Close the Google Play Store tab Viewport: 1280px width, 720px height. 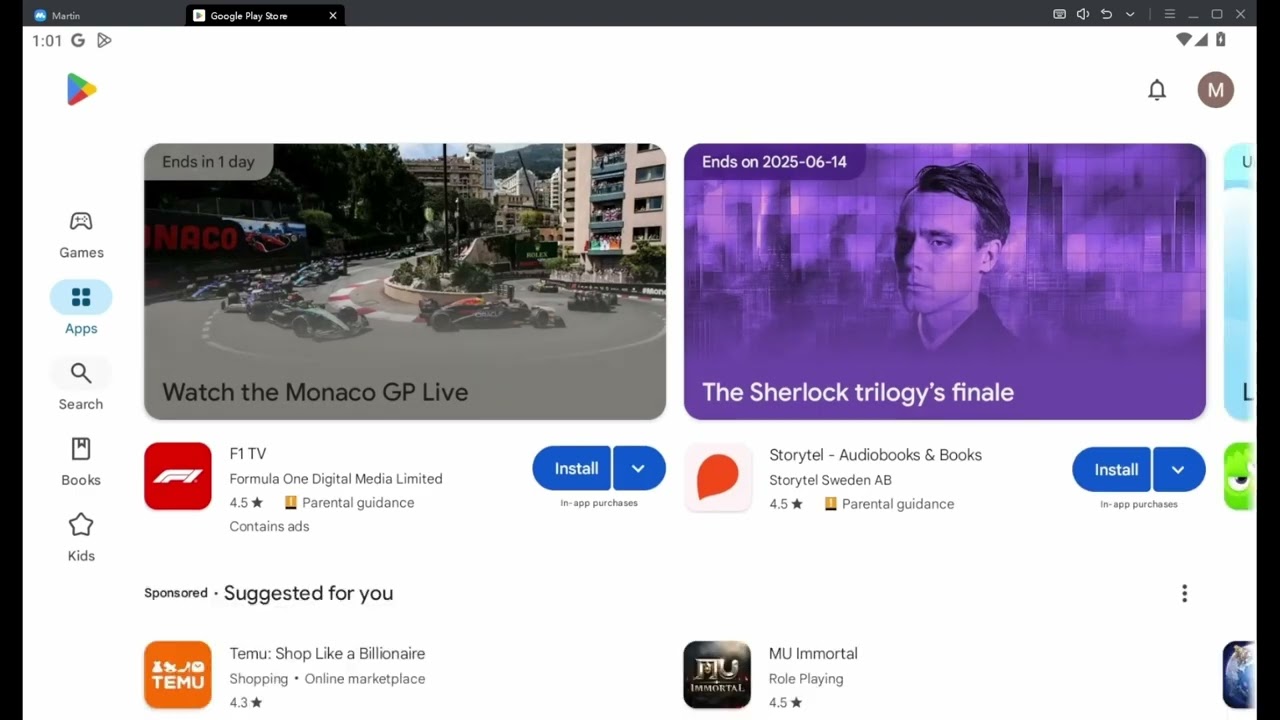click(x=333, y=15)
